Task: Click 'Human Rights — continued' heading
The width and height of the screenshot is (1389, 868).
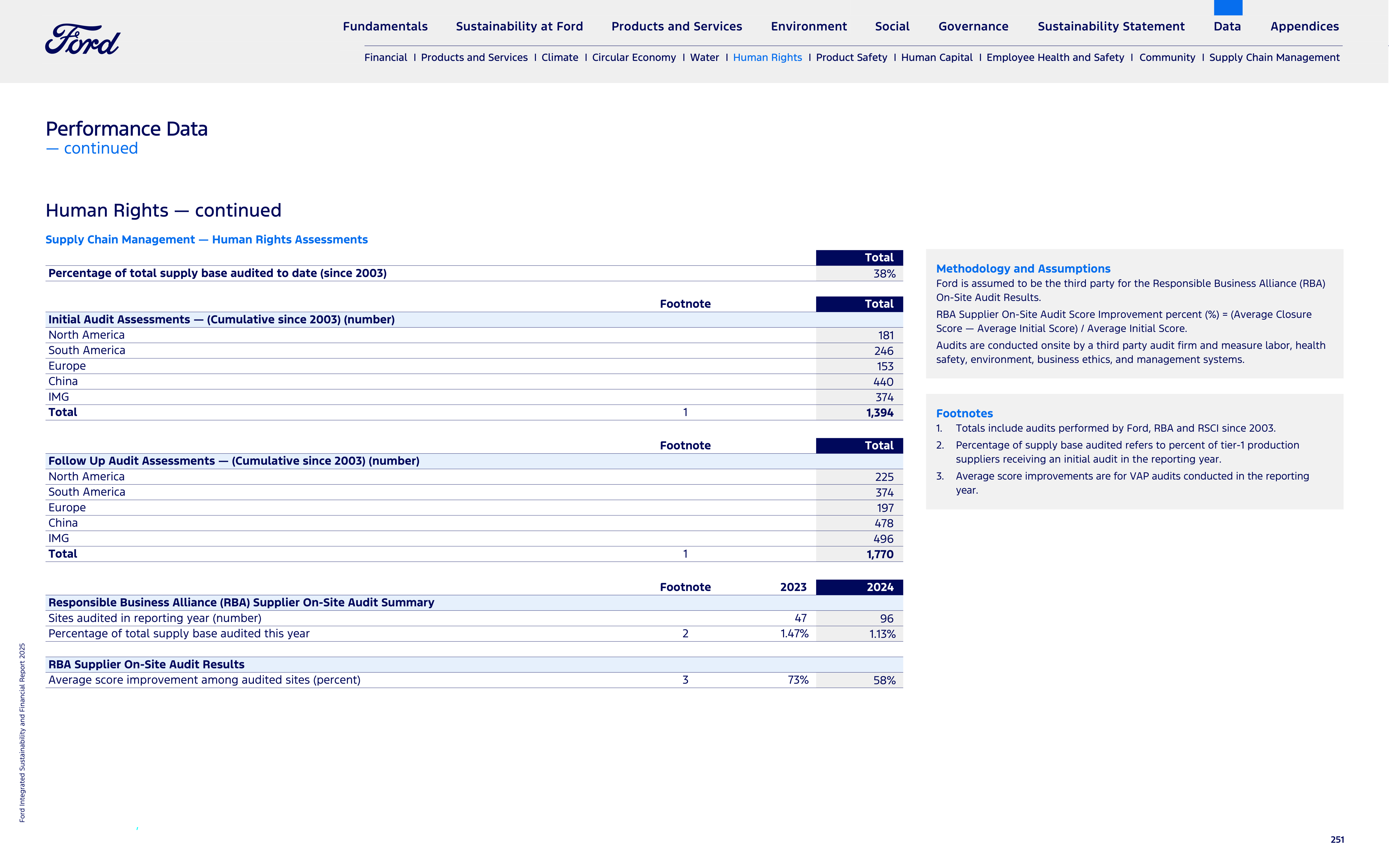Action: (x=163, y=211)
